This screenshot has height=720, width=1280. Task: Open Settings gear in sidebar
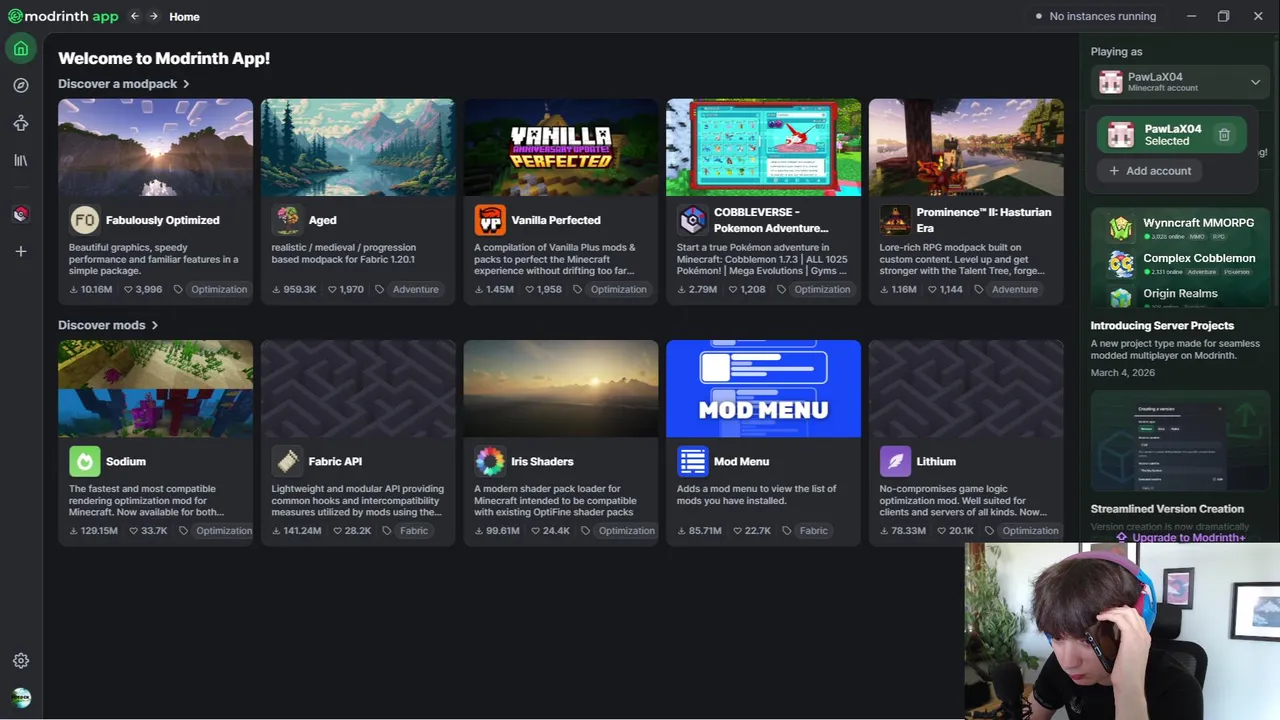(x=21, y=661)
